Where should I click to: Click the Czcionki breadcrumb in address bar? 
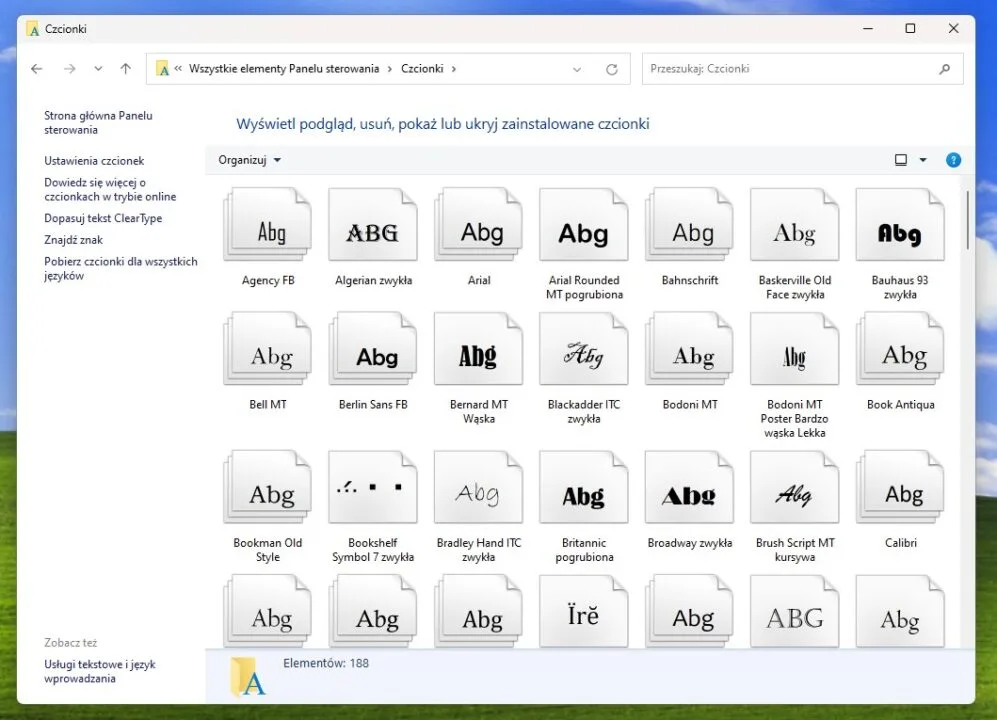tap(421, 69)
